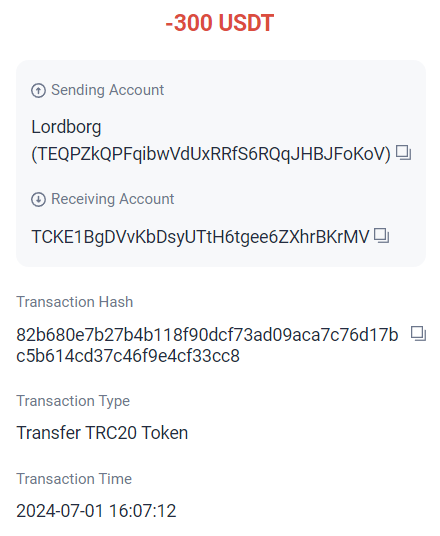Copy the transaction hash

coord(418,334)
